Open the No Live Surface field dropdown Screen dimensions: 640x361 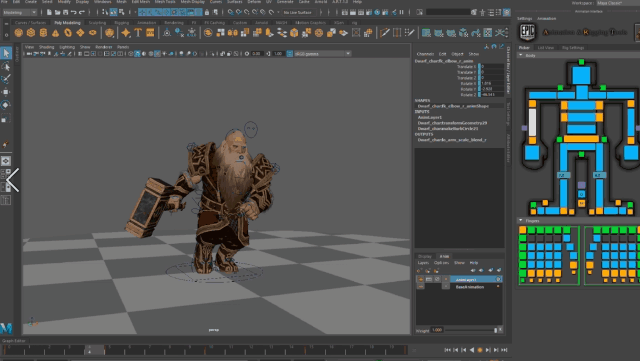[300, 12]
